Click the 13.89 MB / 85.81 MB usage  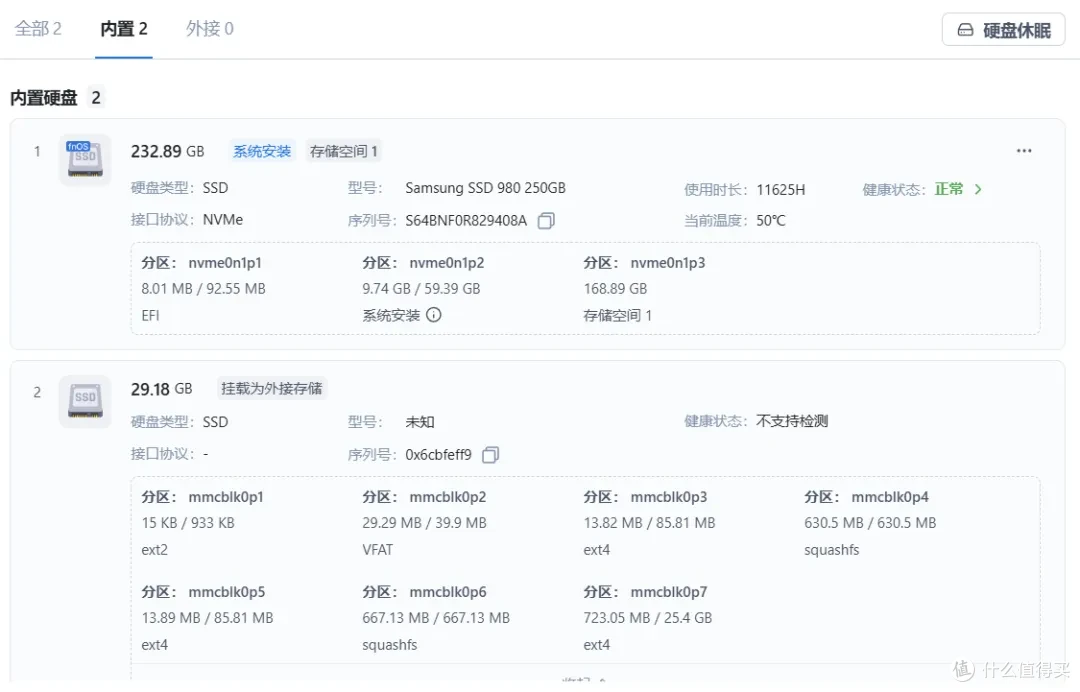pyautogui.click(x=207, y=618)
